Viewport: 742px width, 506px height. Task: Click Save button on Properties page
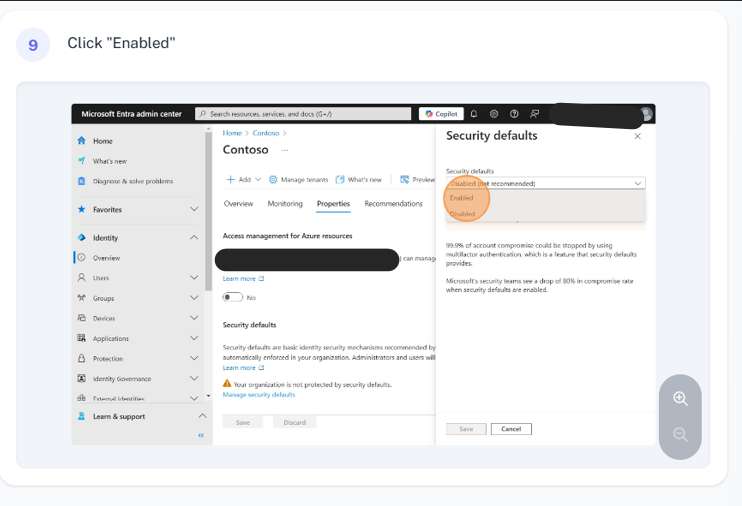coord(243,422)
